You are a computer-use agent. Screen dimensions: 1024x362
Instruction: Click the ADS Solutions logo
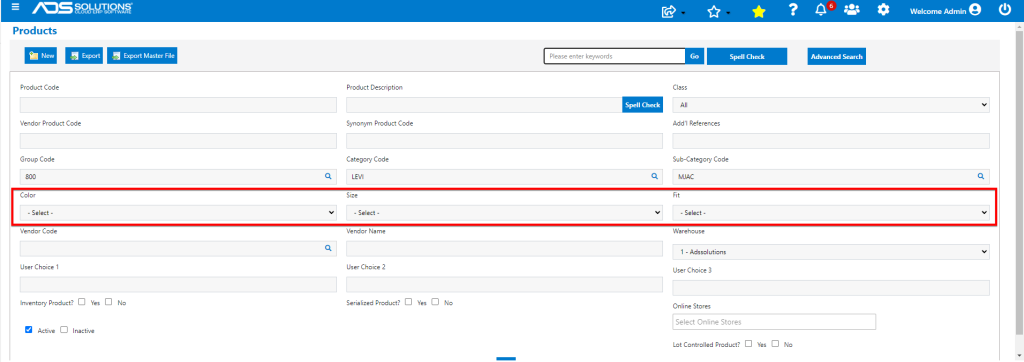coord(83,9)
